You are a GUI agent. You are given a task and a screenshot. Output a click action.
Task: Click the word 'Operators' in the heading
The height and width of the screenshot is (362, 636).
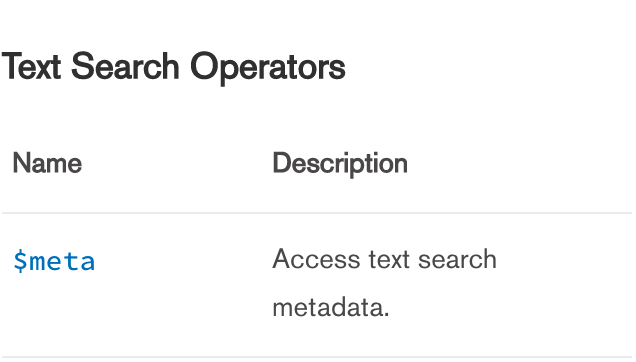click(x=268, y=68)
